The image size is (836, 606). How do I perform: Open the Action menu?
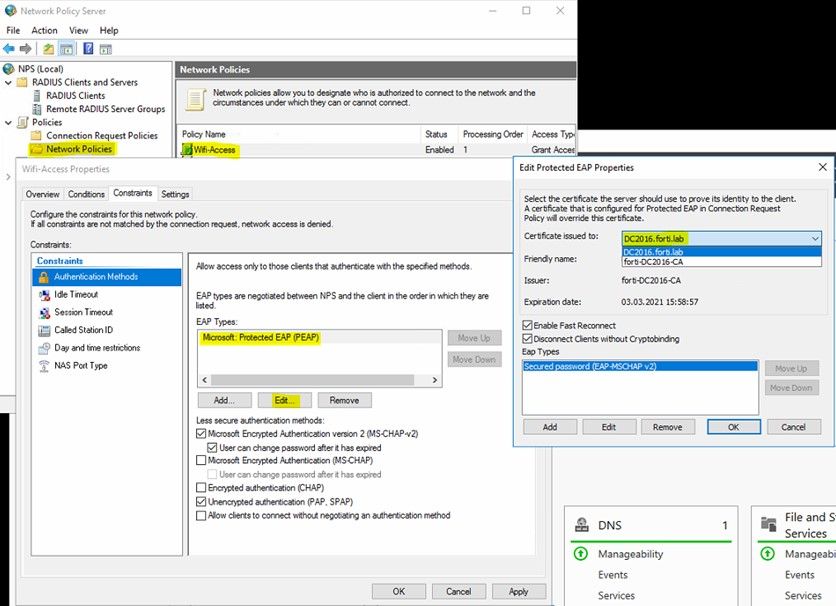[44, 30]
